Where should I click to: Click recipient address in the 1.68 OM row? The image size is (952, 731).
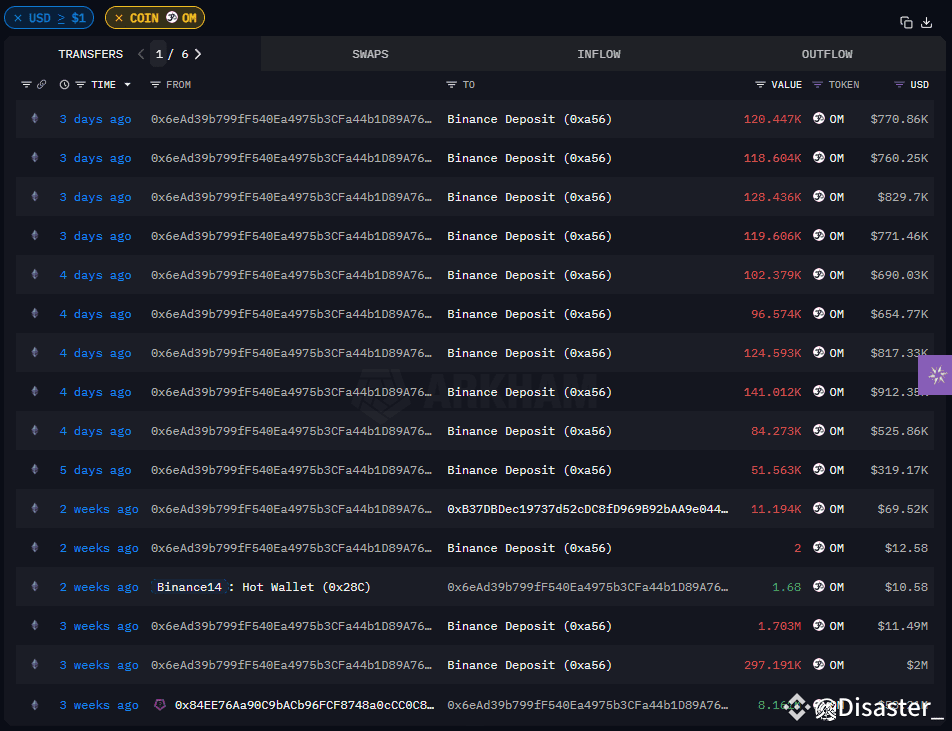[588, 587]
